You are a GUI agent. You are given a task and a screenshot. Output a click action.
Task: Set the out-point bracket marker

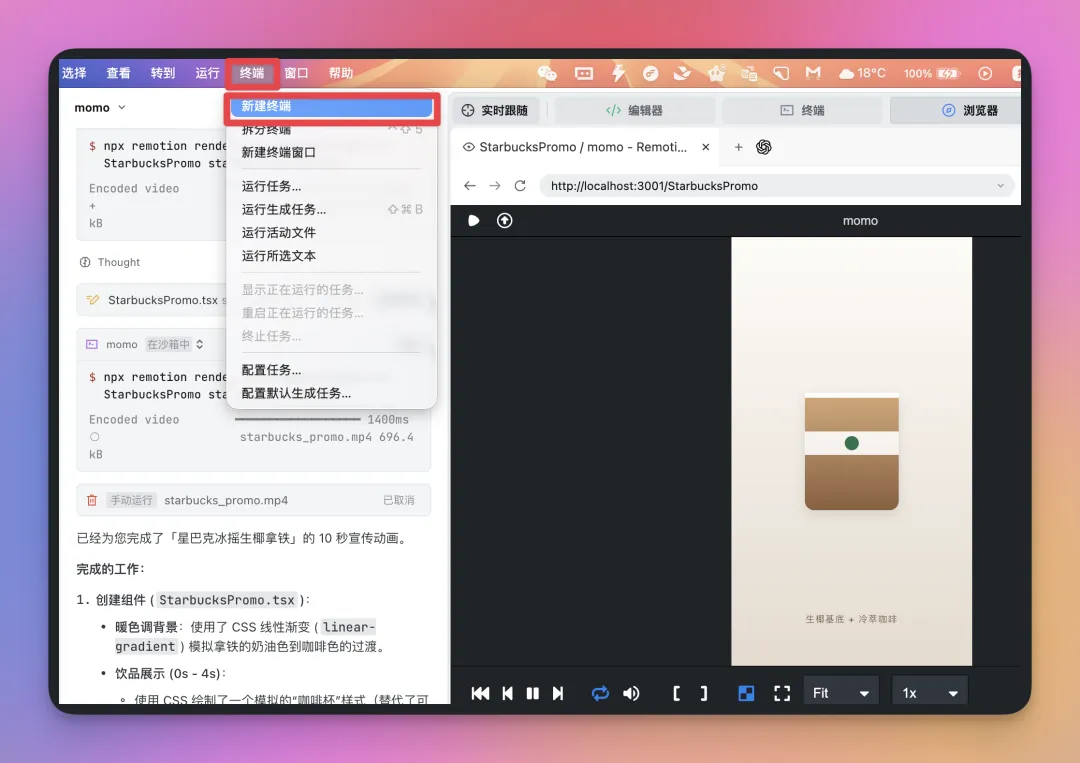pos(703,693)
